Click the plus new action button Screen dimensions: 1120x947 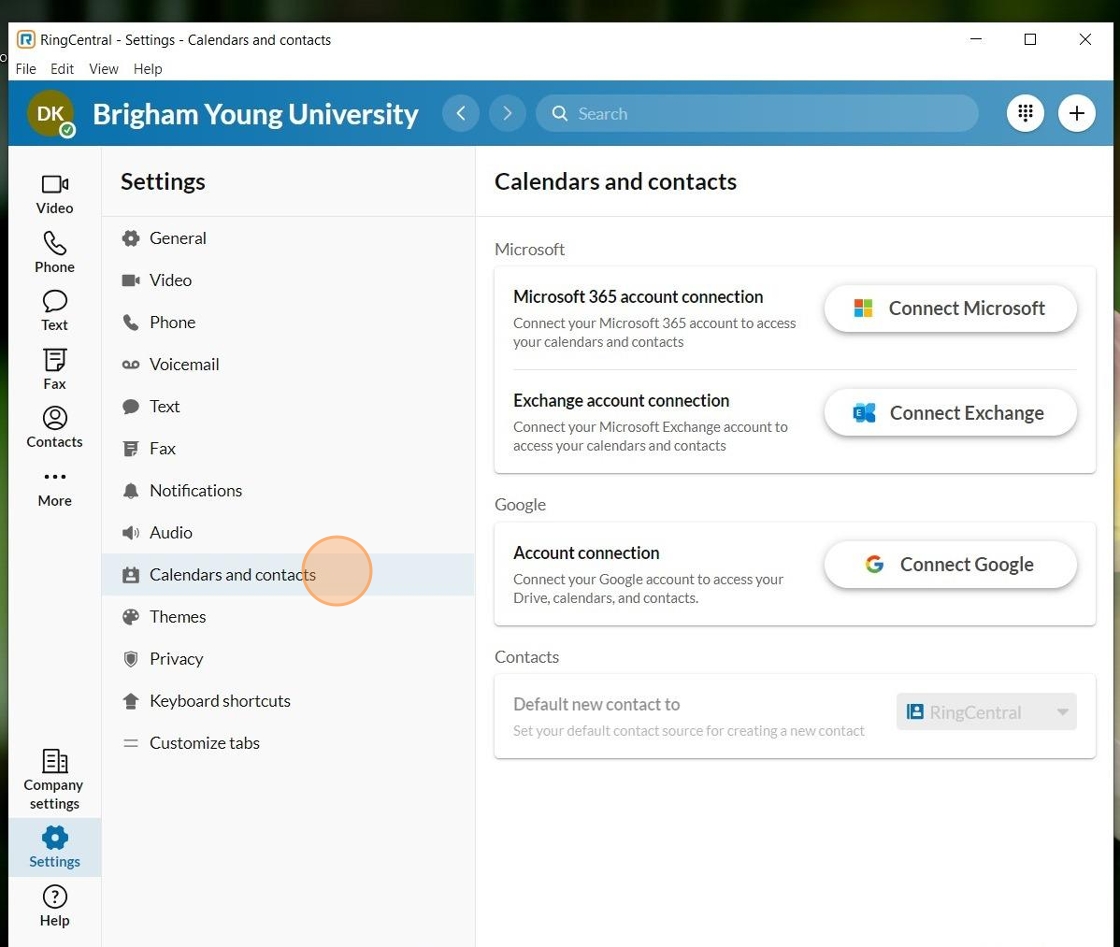tap(1076, 113)
